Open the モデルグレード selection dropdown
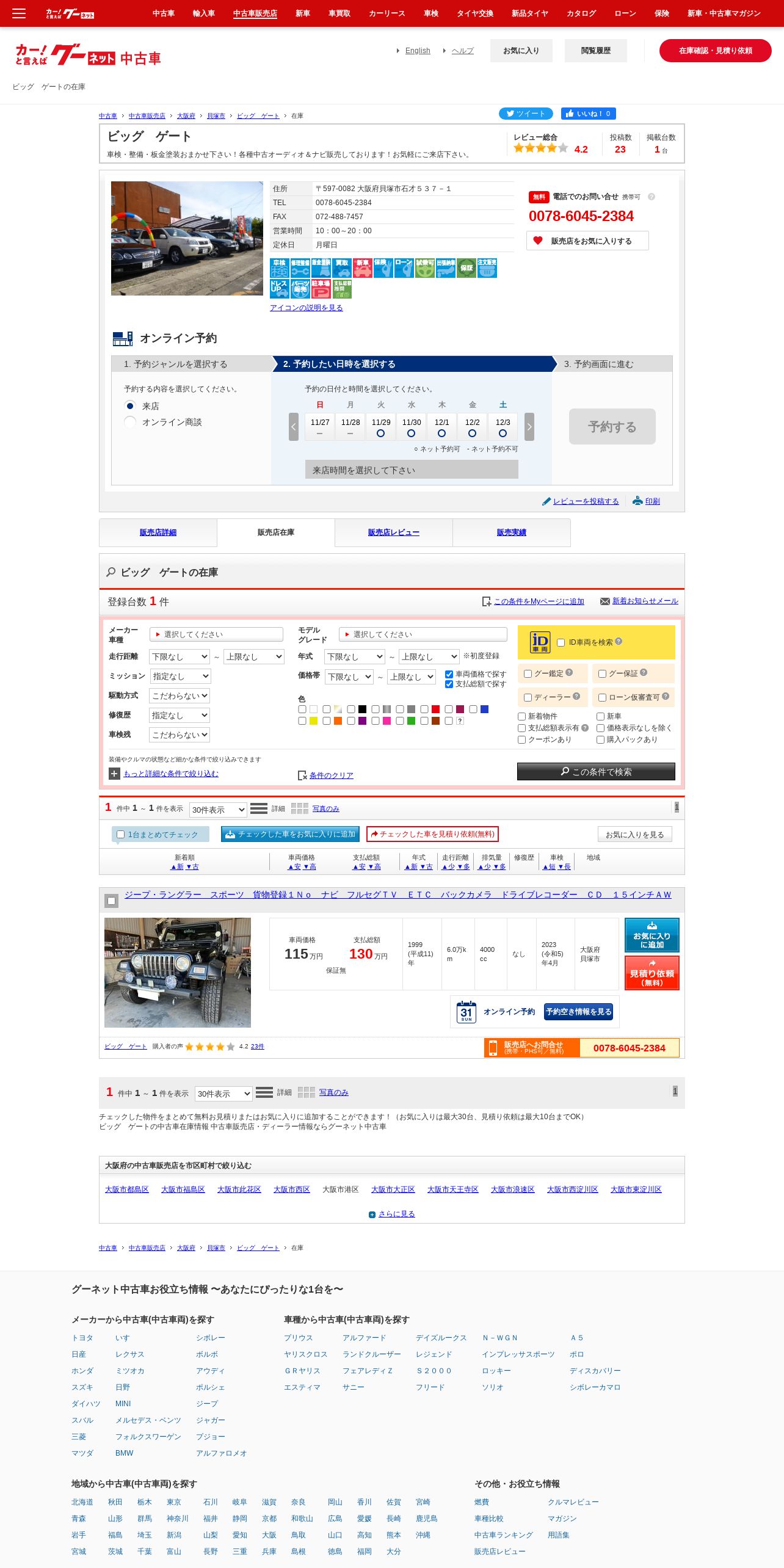The width and height of the screenshot is (784, 1568). pos(423,634)
